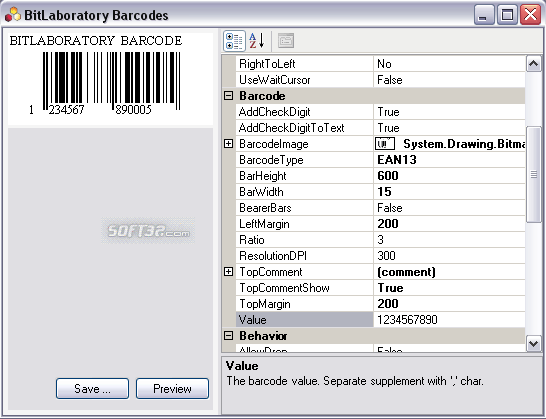Image resolution: width=546 pixels, height=419 pixels.
Task: Click the property grid scrollbar thumb
Action: [533, 174]
